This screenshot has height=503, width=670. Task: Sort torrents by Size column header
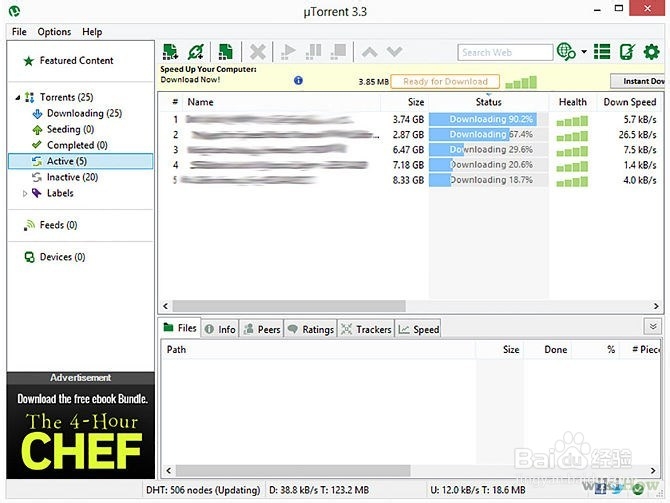405,102
